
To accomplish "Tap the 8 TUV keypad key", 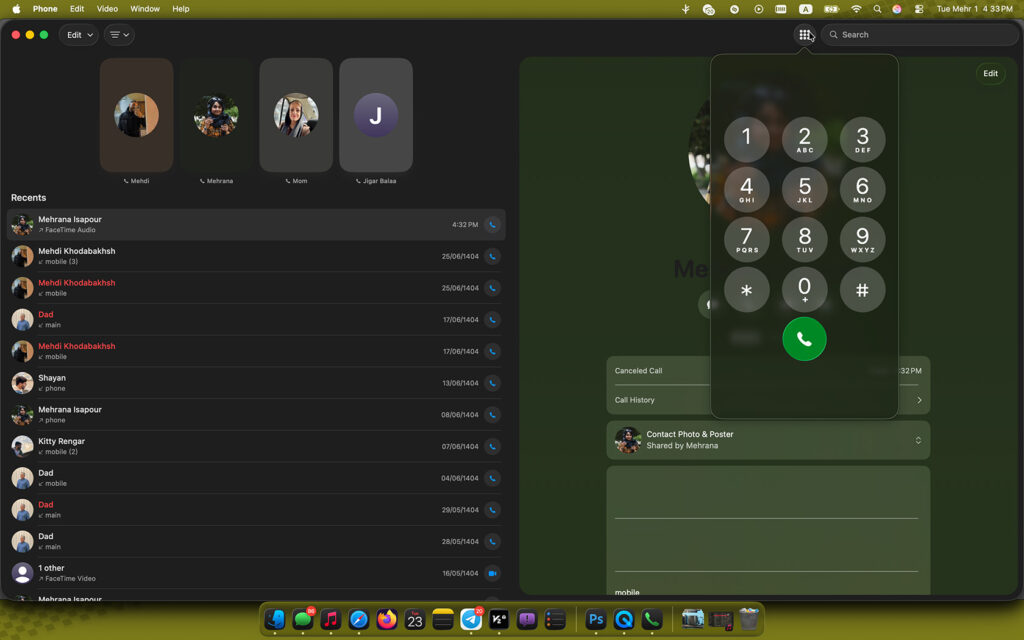I will pos(805,239).
